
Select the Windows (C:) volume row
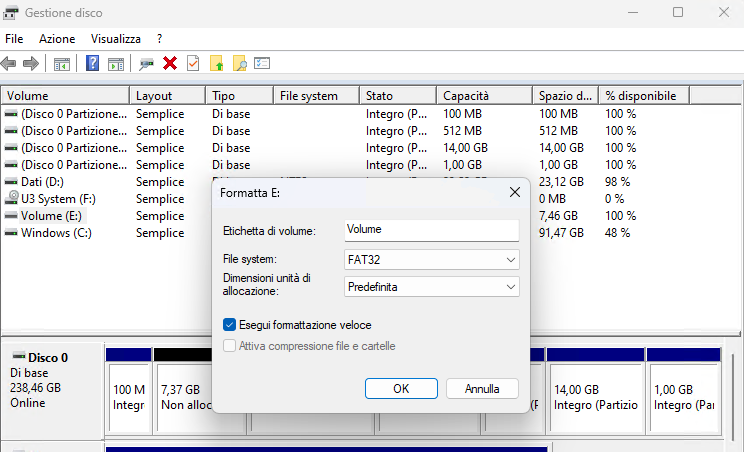[56, 233]
